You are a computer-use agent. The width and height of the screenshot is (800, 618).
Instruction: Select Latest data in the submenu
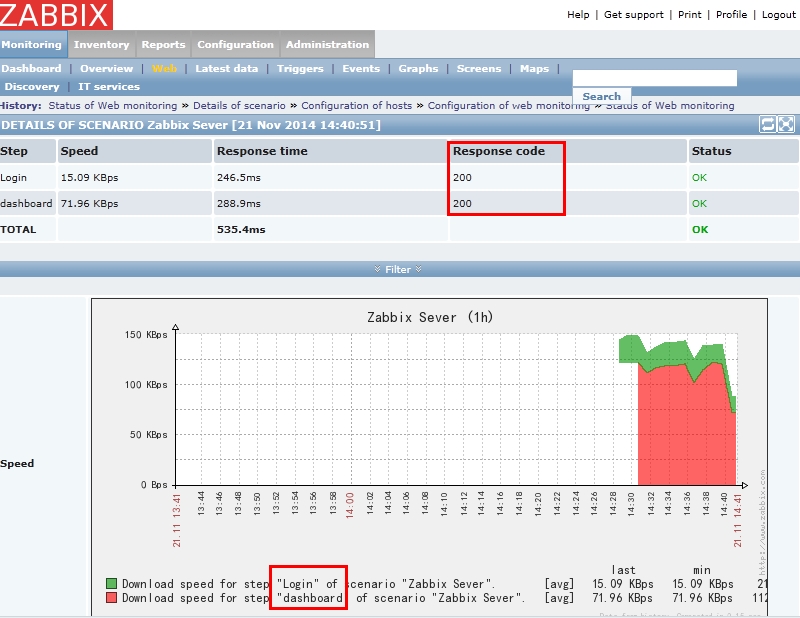click(226, 69)
